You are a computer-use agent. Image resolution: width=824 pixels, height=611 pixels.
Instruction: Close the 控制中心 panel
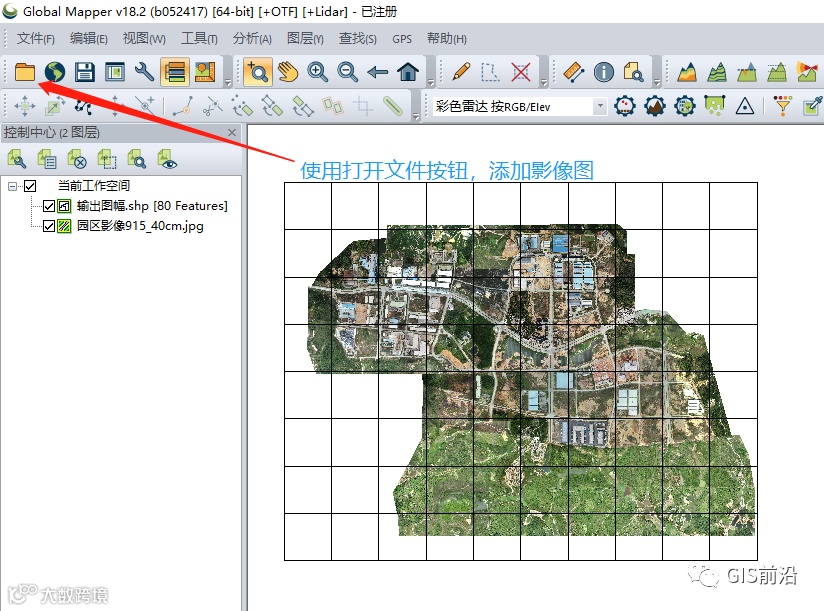point(232,132)
